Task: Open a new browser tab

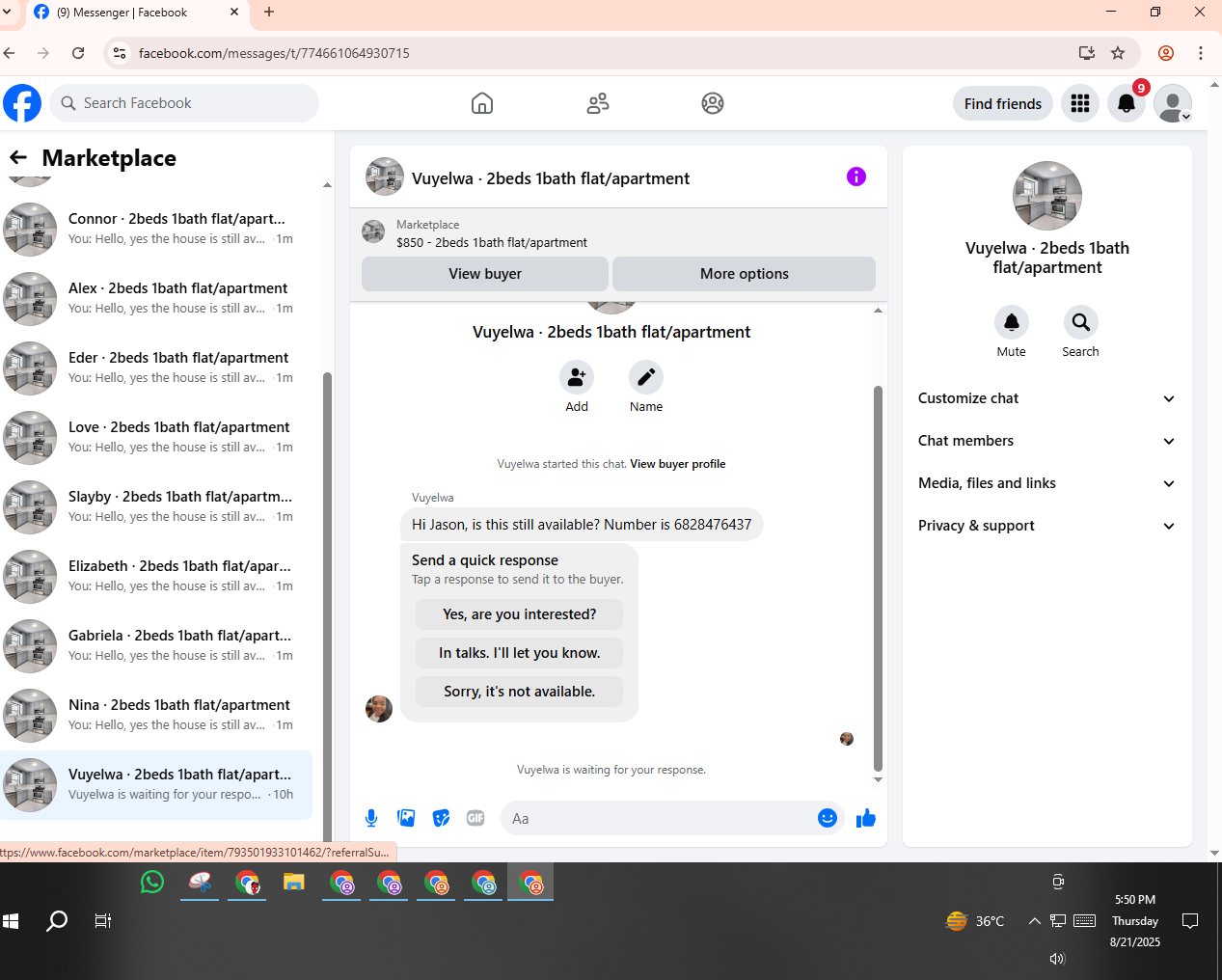Action: tap(269, 12)
